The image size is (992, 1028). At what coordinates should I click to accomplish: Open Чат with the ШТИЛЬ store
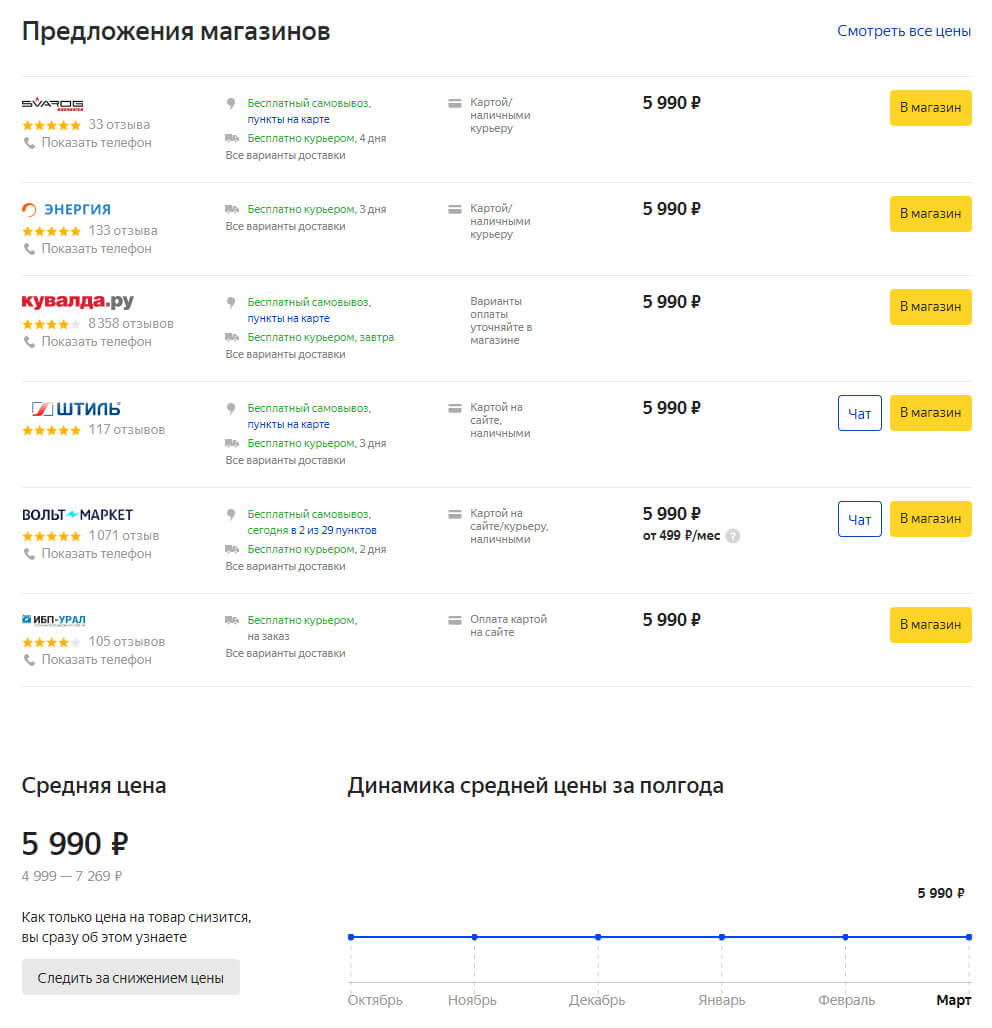click(859, 412)
